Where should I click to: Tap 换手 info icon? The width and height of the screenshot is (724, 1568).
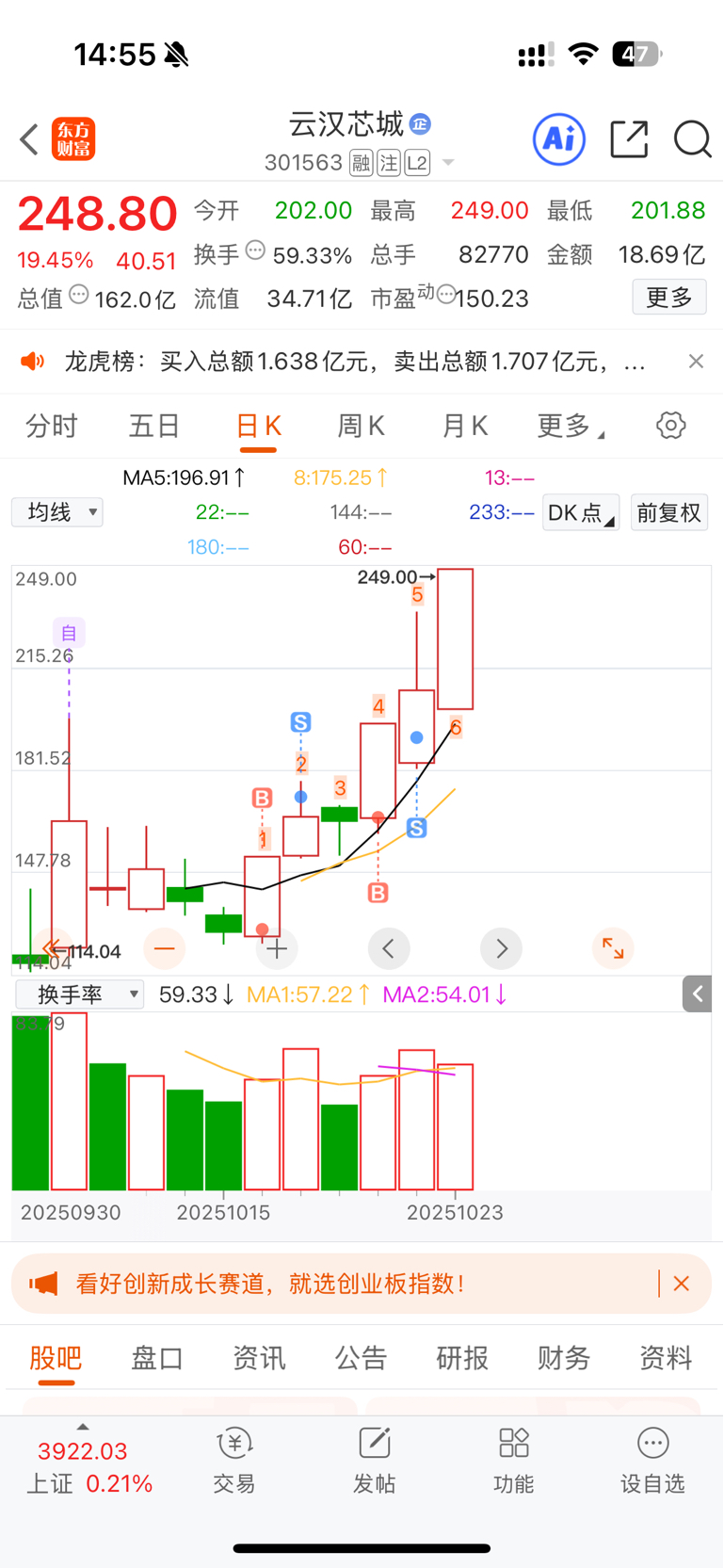pyautogui.click(x=255, y=251)
